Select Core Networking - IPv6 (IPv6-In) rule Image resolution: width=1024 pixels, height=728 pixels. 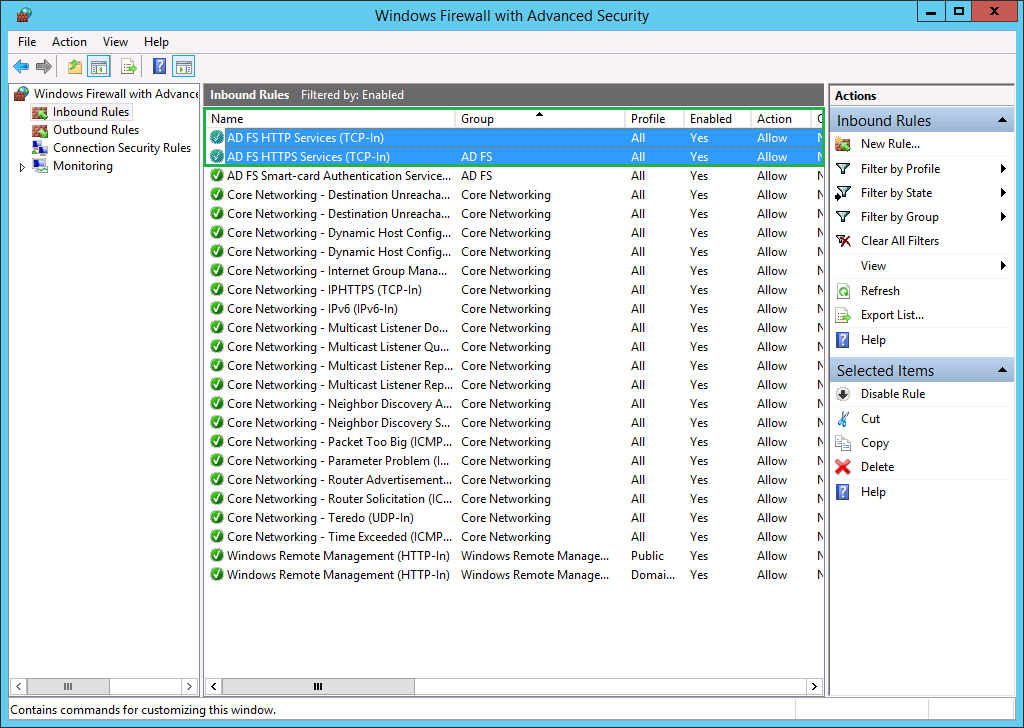pos(515,309)
